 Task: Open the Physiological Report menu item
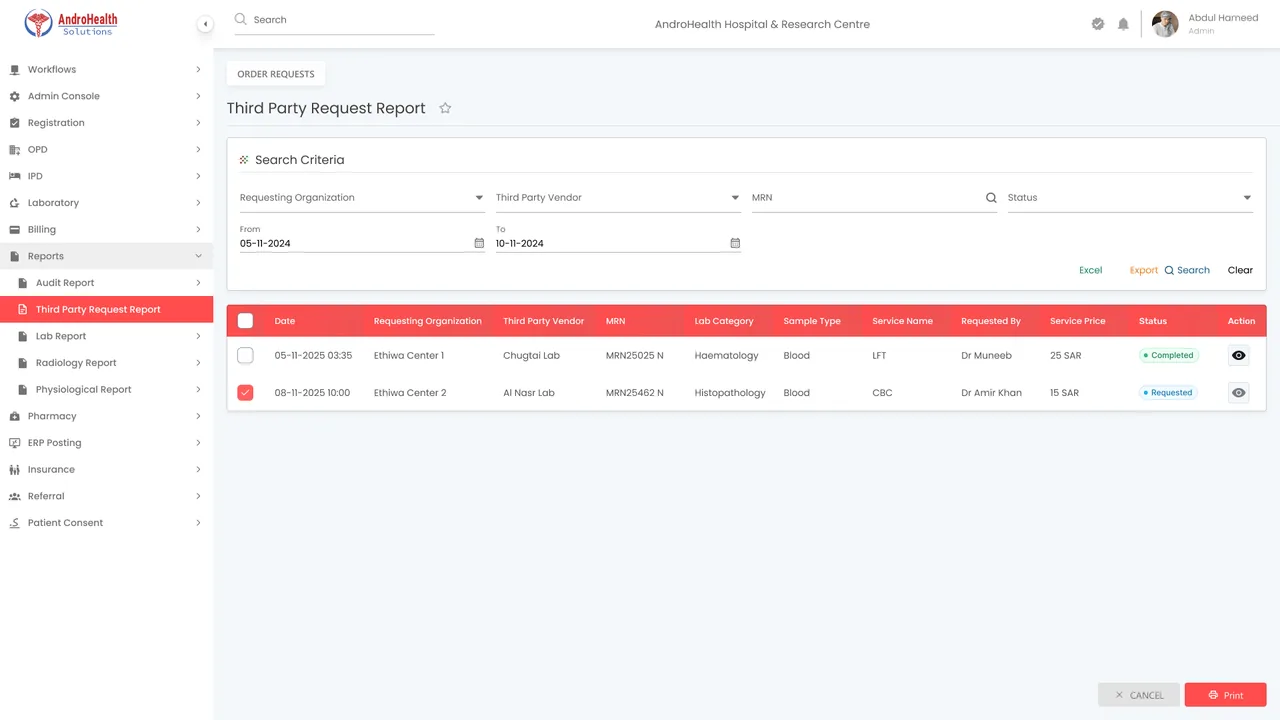[106, 390]
